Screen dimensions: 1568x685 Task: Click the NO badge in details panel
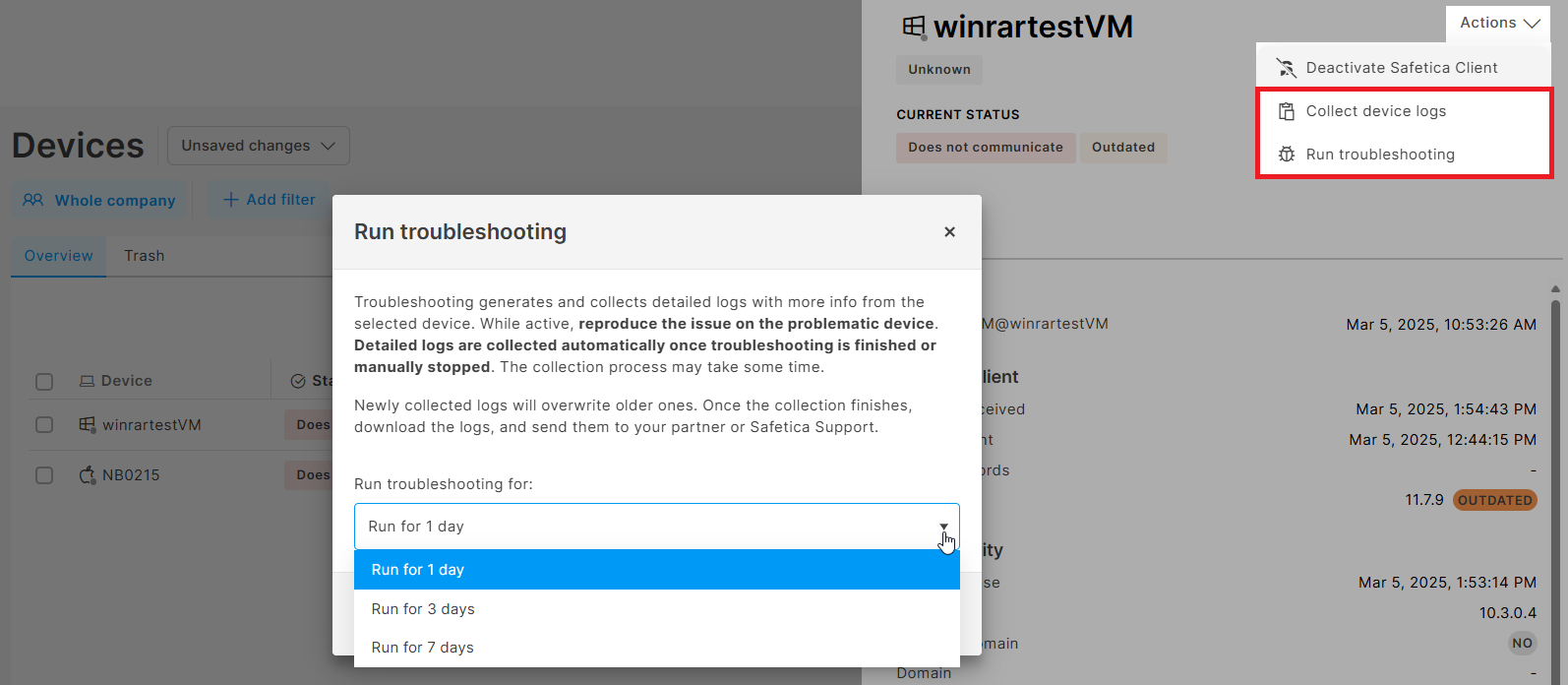pos(1523,643)
